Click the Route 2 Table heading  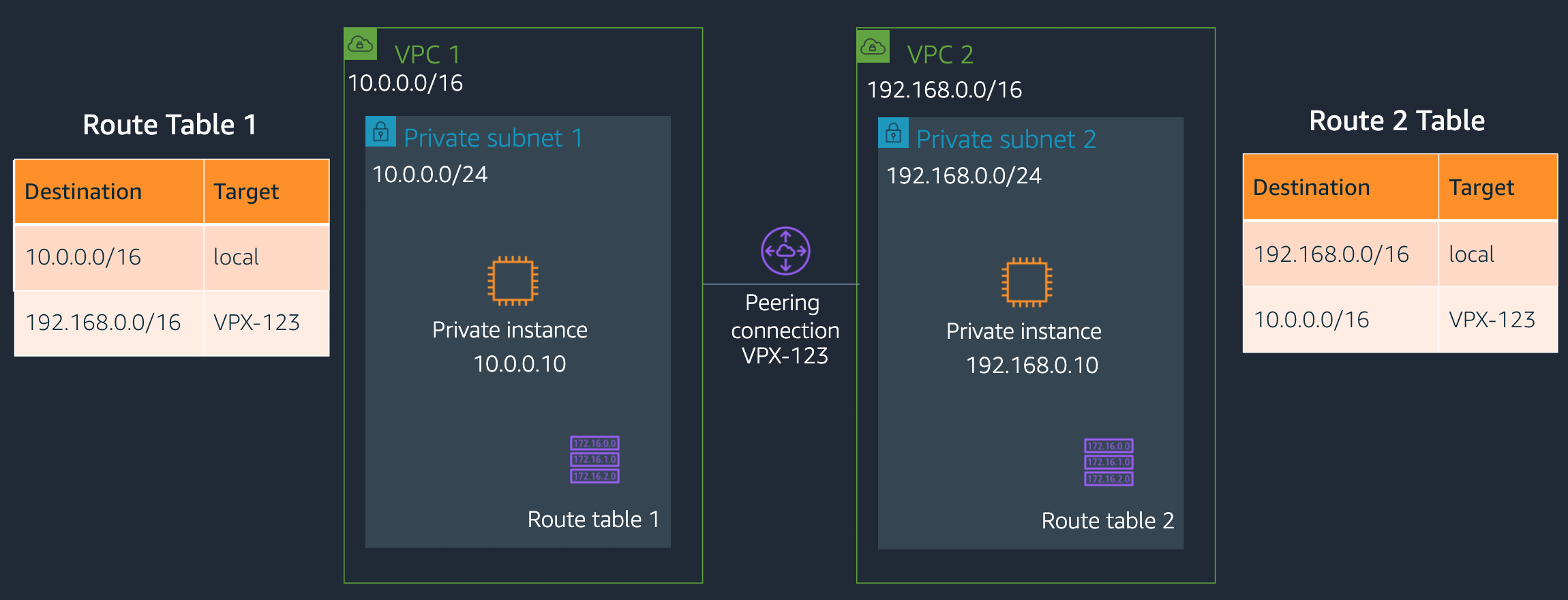pyautogui.click(x=1397, y=121)
